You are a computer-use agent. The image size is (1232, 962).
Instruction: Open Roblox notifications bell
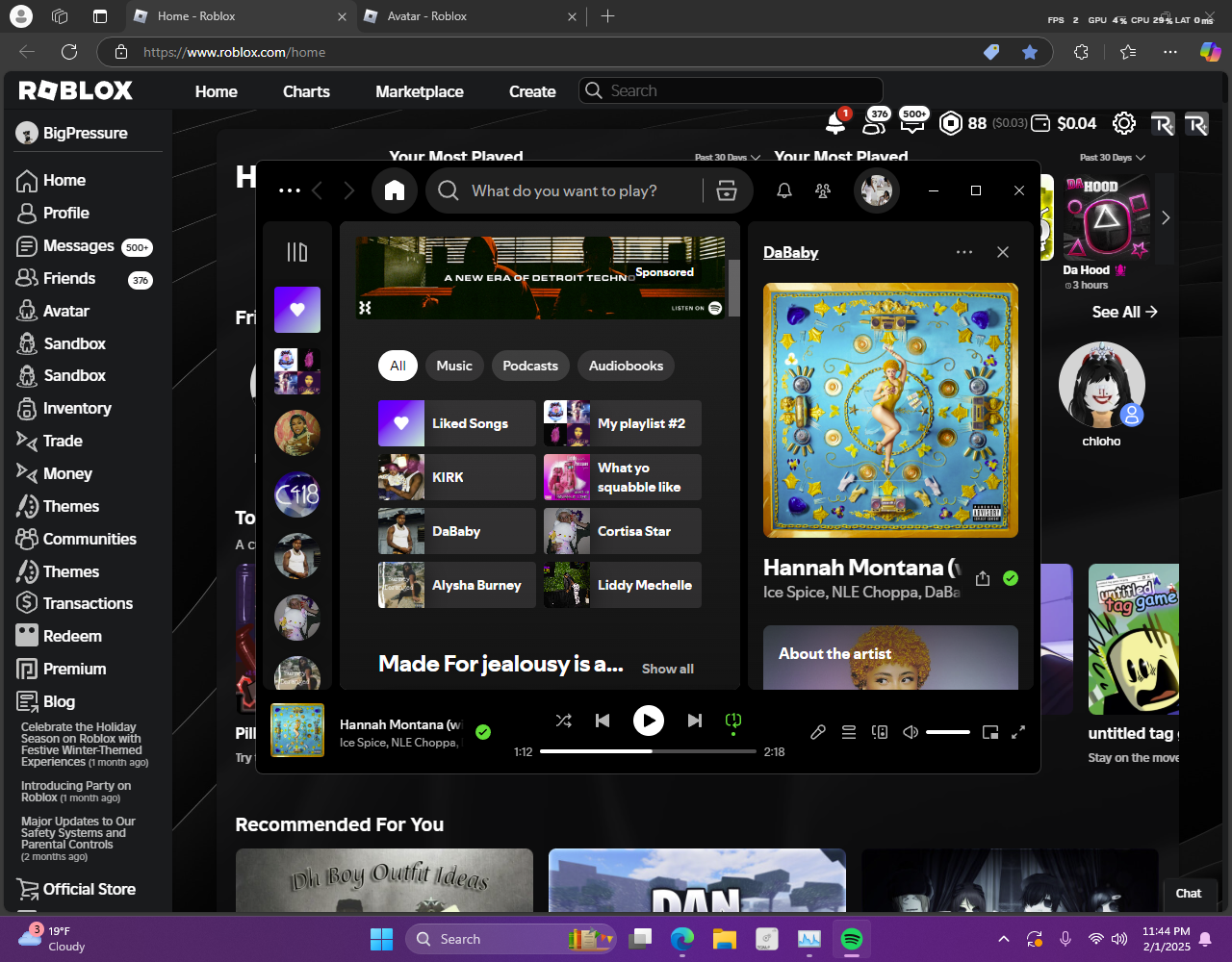[835, 123]
